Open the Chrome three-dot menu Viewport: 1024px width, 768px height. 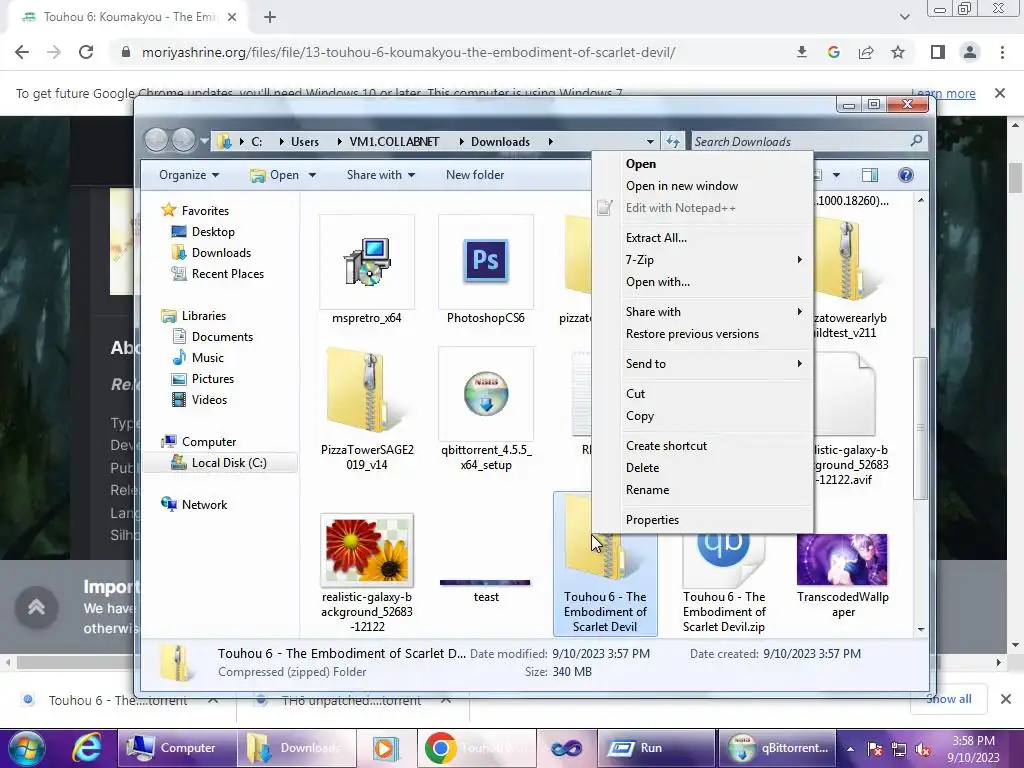(x=1002, y=52)
